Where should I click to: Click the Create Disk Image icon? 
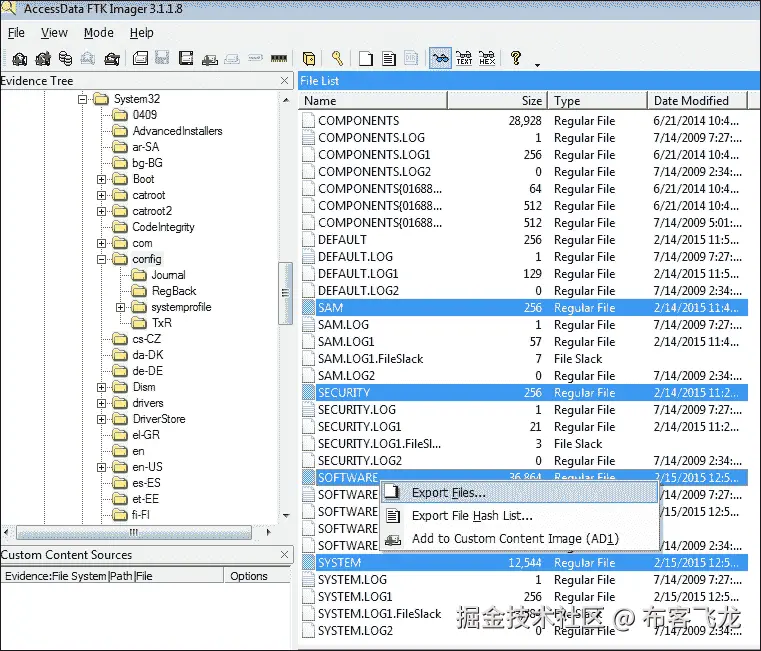tap(140, 59)
